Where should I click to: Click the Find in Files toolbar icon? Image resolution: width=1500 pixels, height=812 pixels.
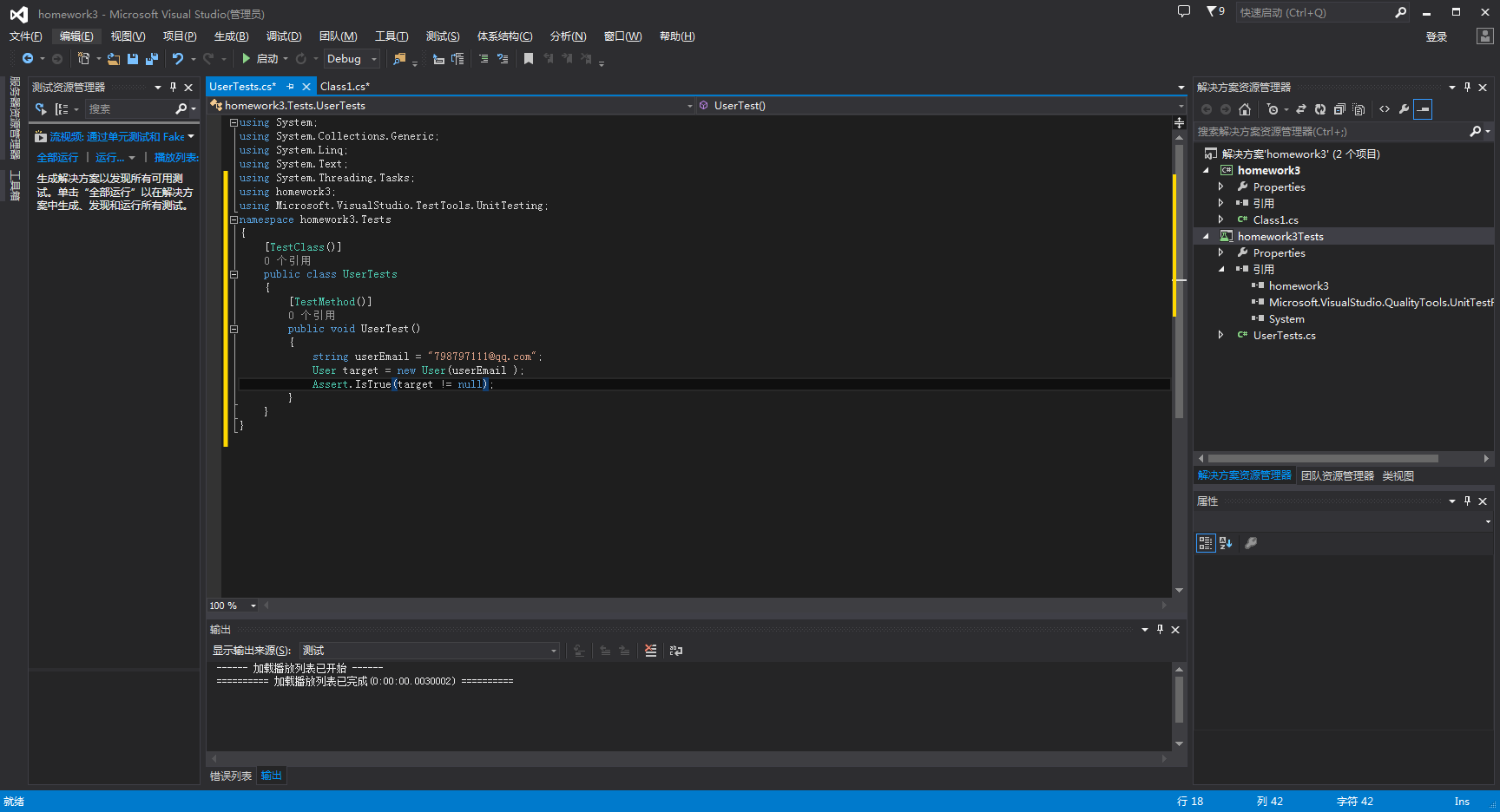[x=399, y=59]
